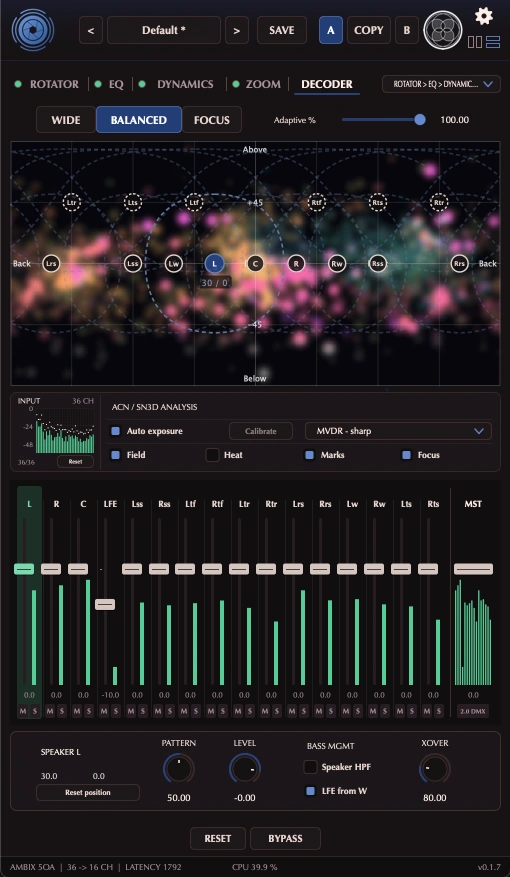Enable the Heat checkbox

click(x=212, y=455)
